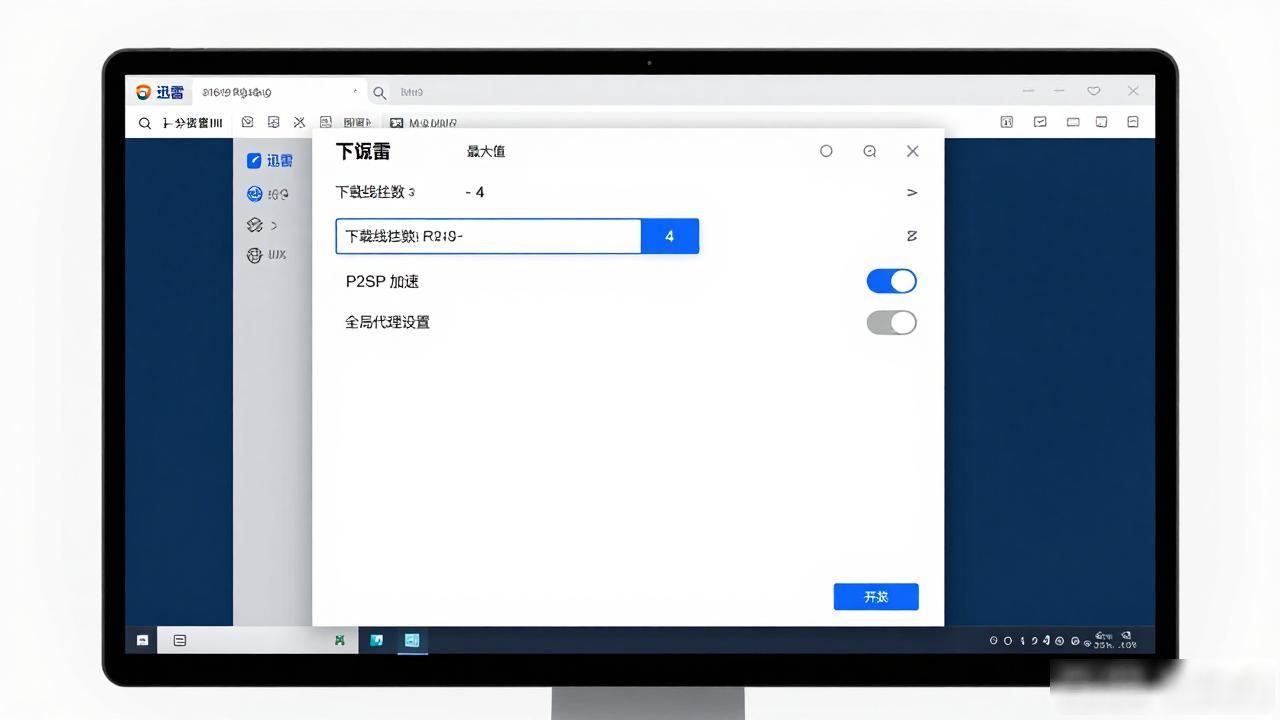The image size is (1280, 720).
Task: Click the green app icon on the taskbar
Action: coord(339,640)
